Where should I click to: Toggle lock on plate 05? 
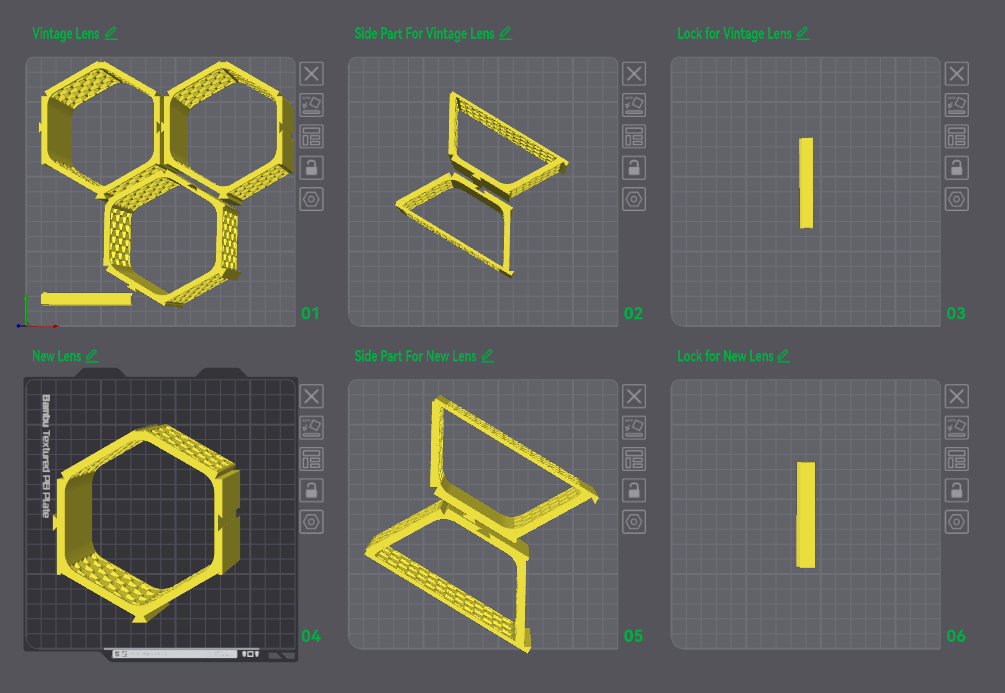click(x=634, y=490)
